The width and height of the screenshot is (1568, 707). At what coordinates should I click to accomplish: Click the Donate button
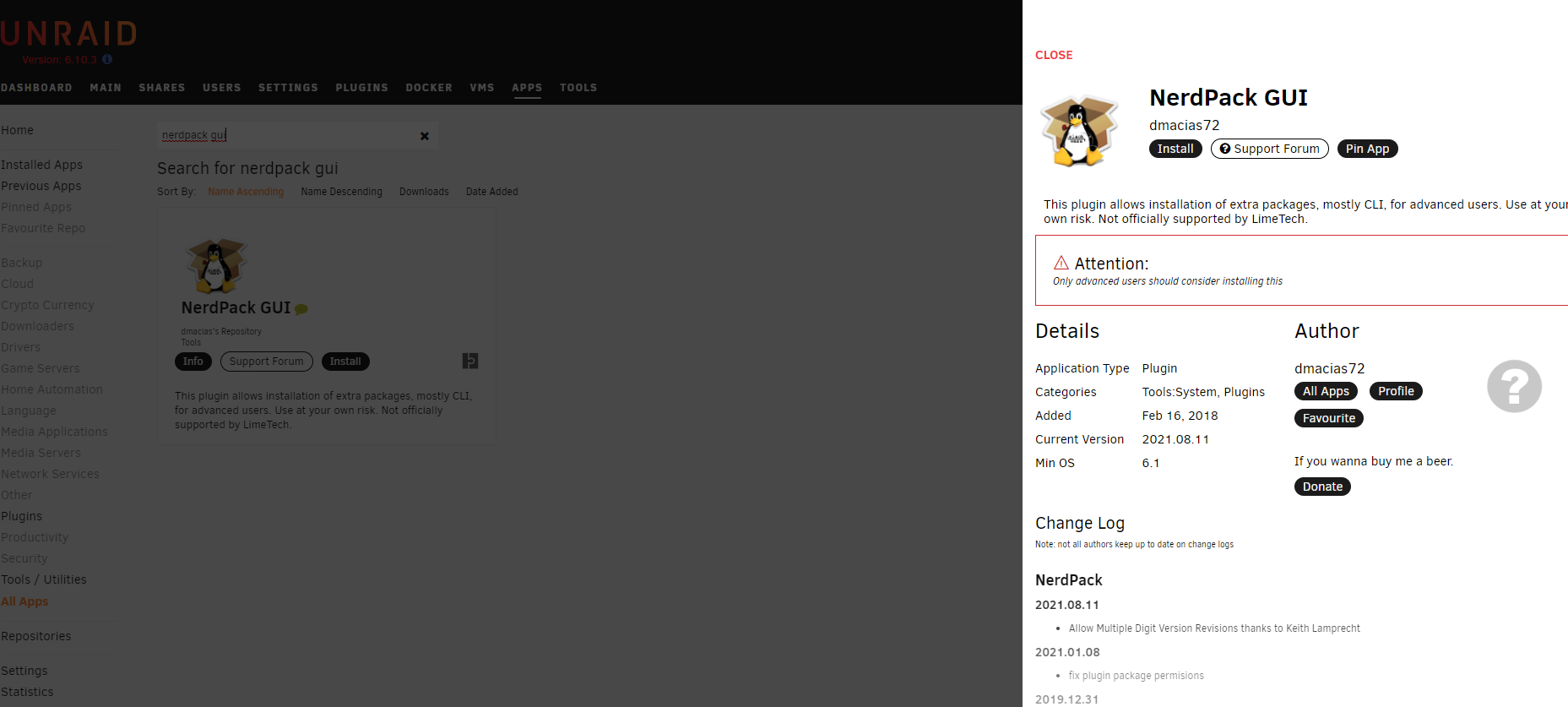(1322, 487)
